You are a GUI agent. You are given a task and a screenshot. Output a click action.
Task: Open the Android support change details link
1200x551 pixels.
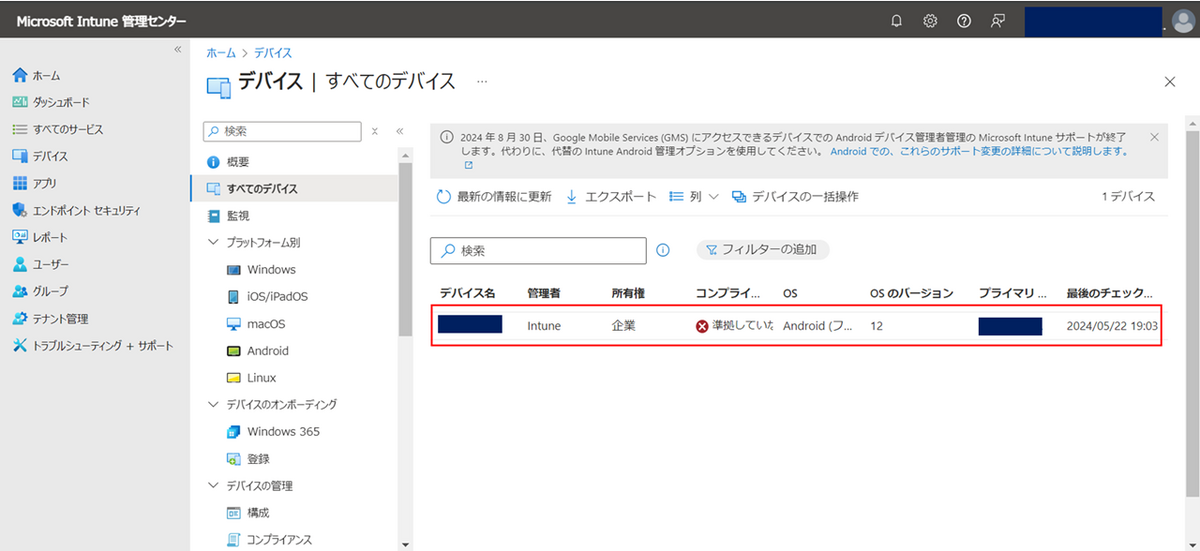pyautogui.click(x=979, y=151)
